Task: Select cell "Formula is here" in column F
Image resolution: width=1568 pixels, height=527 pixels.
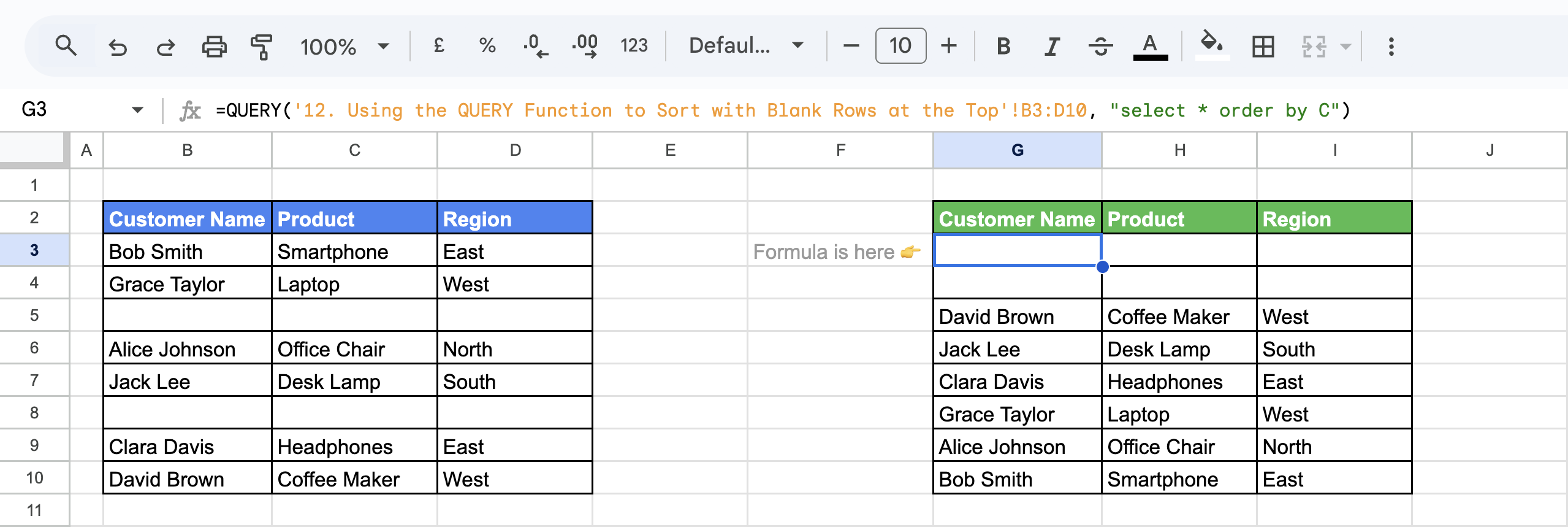Action: click(840, 250)
